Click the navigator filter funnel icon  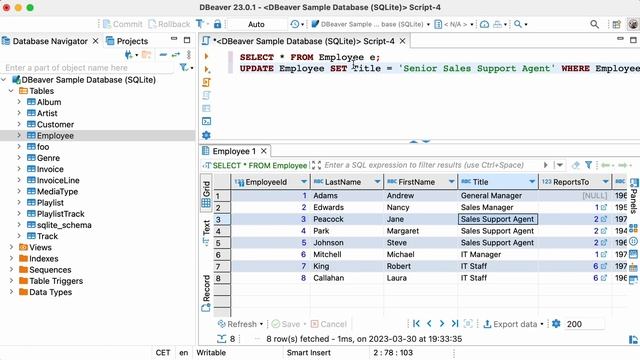point(184,67)
